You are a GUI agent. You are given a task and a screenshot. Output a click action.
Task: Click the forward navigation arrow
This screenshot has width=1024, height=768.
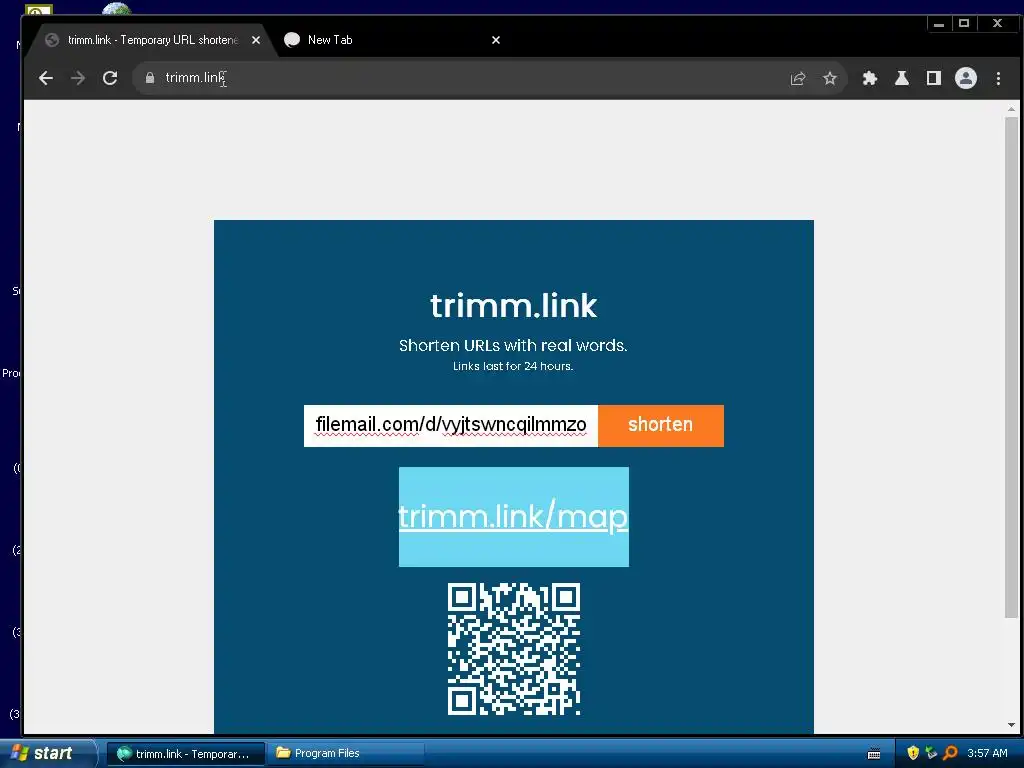tap(78, 78)
